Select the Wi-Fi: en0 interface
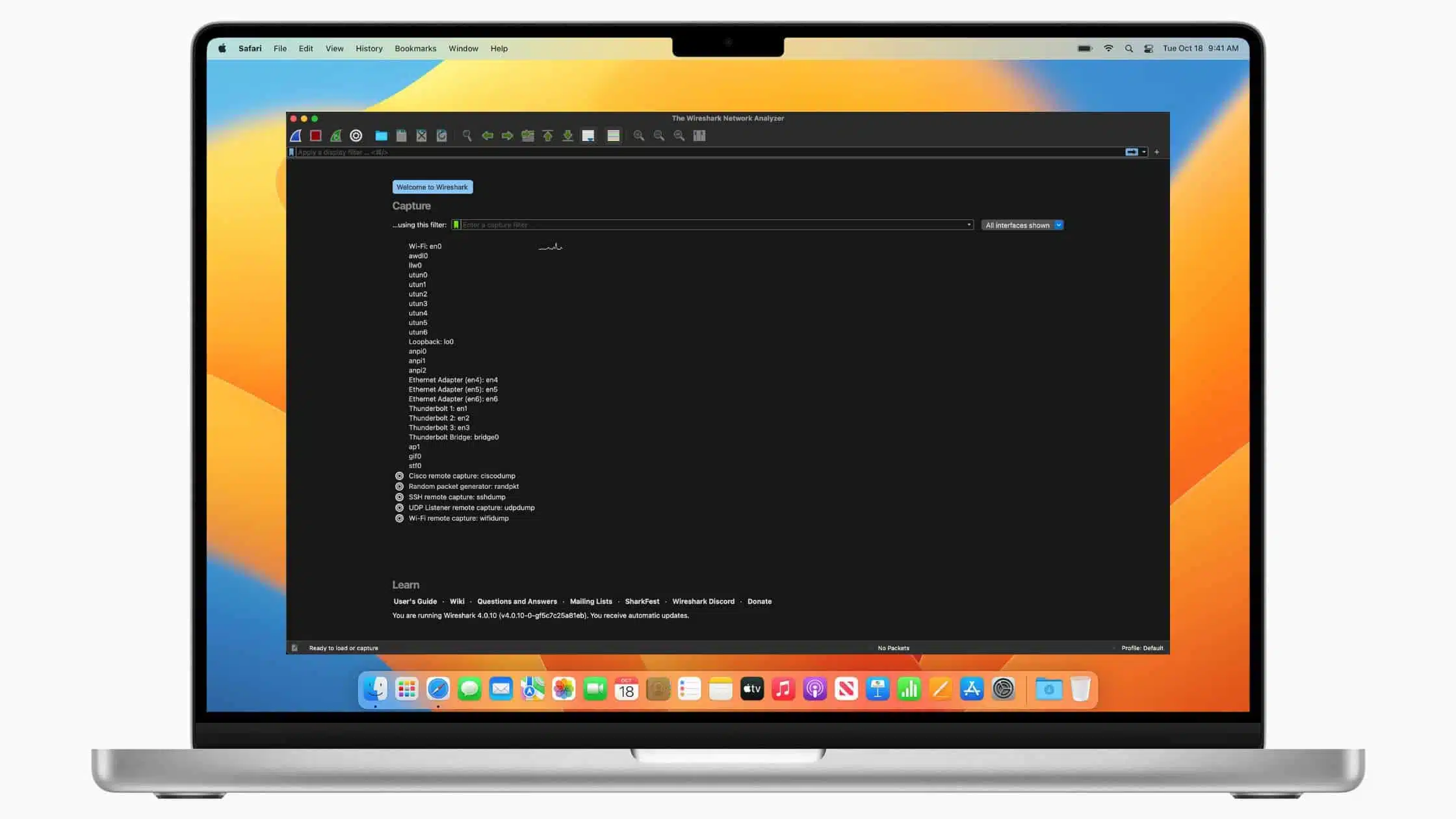Screen dimensions: 1456x819 425,246
